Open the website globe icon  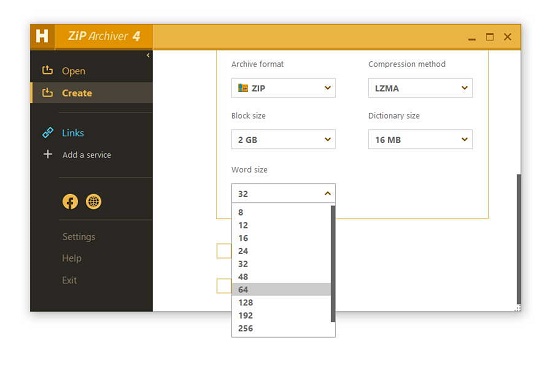[x=93, y=202]
